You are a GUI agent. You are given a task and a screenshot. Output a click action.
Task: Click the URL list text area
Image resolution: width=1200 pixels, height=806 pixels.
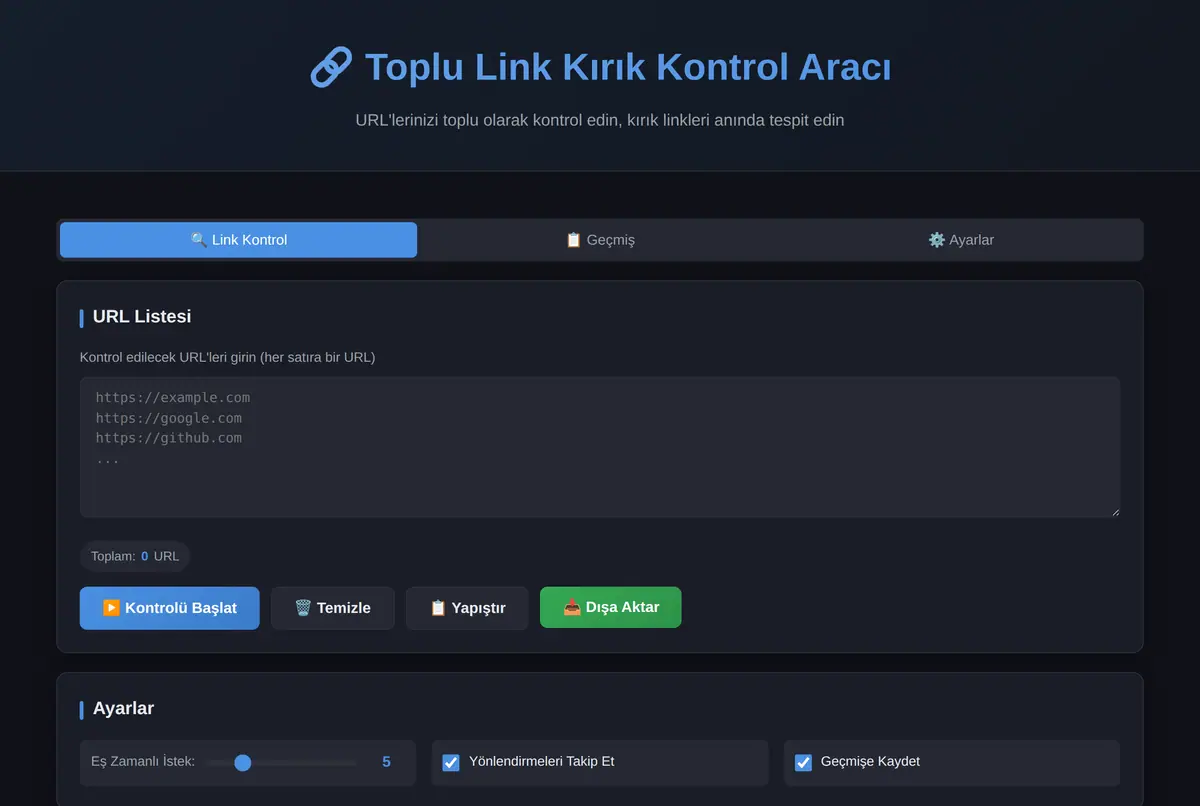pos(600,447)
